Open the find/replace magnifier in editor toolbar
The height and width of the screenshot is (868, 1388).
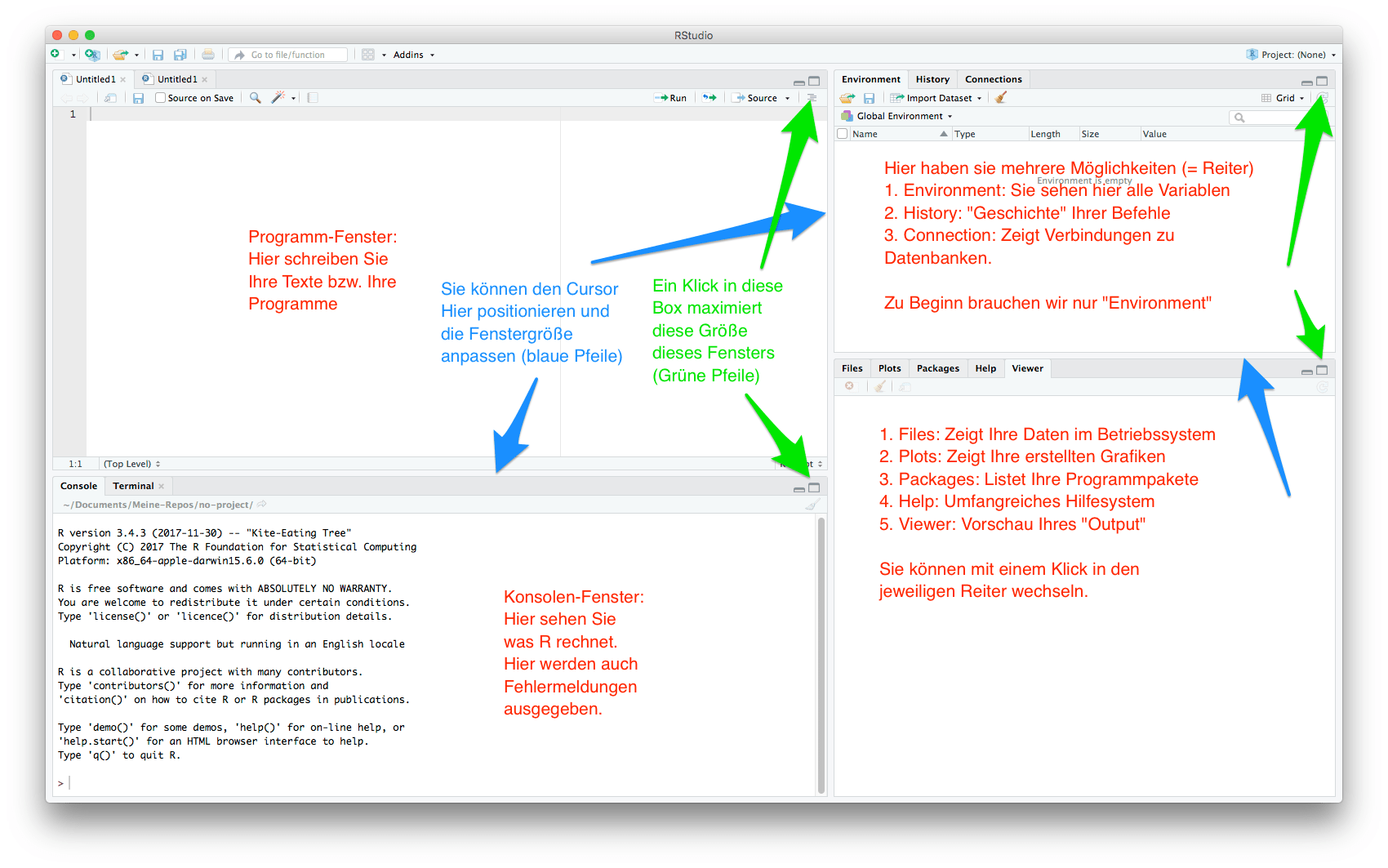click(256, 98)
